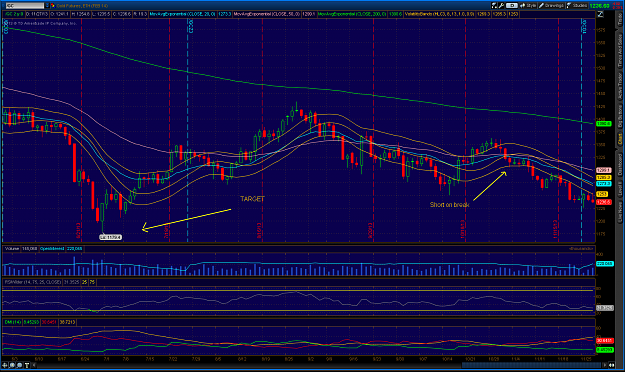Select MovAvgExponential (CLOSE, 50, 0) study label
Viewport: 625px width, 372px height.
[267, 14]
